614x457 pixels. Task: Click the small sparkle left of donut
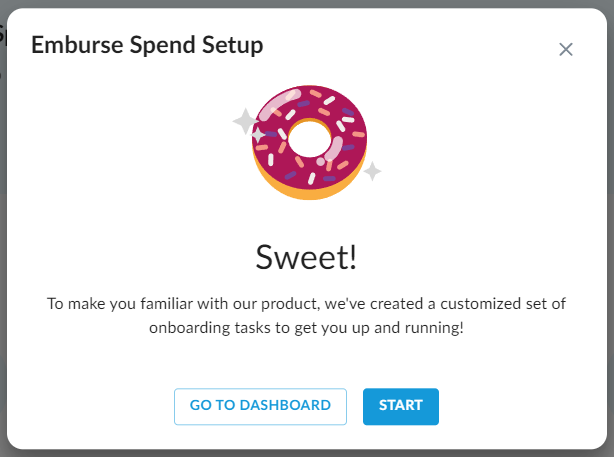pos(258,135)
